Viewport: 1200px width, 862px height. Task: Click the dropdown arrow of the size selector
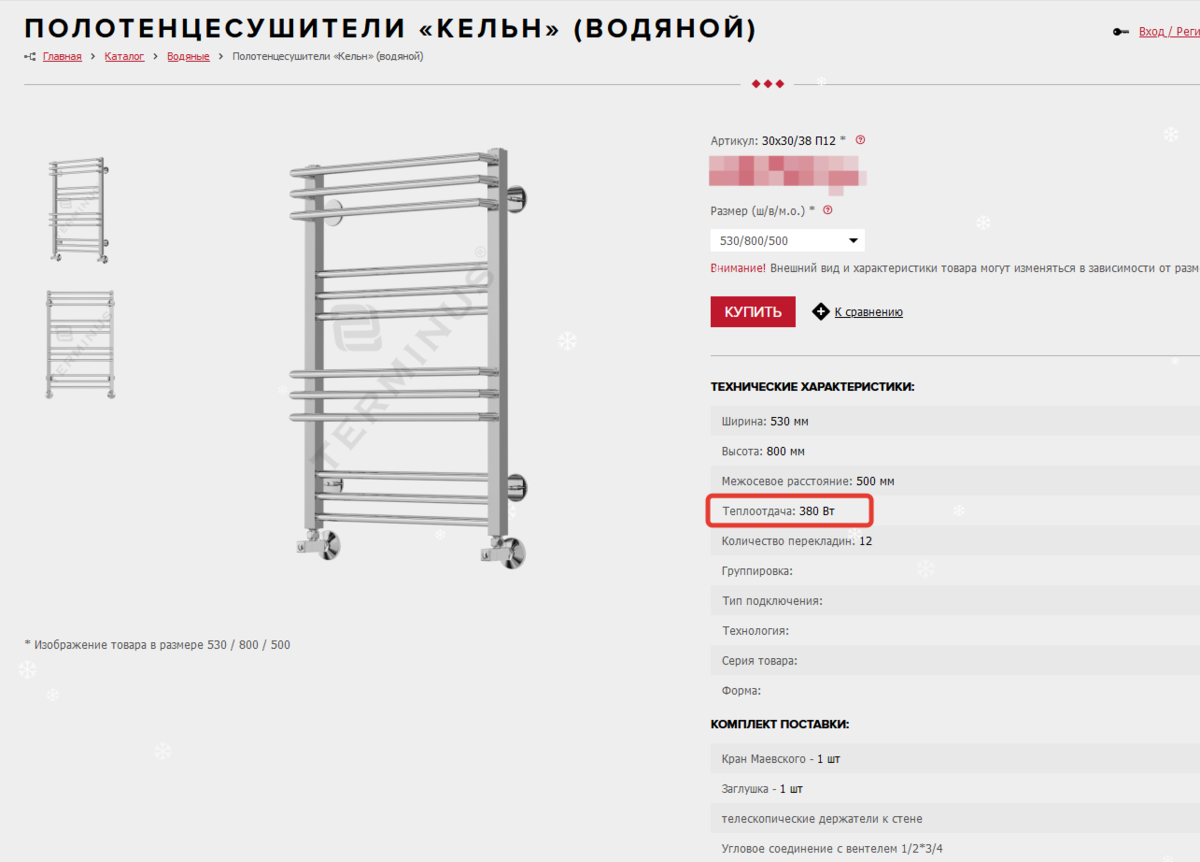click(853, 241)
